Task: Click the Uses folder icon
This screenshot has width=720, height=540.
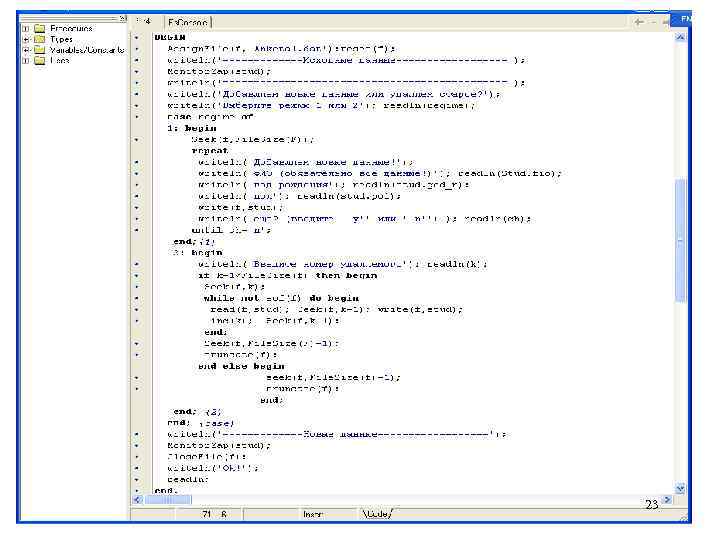Action: (39, 60)
